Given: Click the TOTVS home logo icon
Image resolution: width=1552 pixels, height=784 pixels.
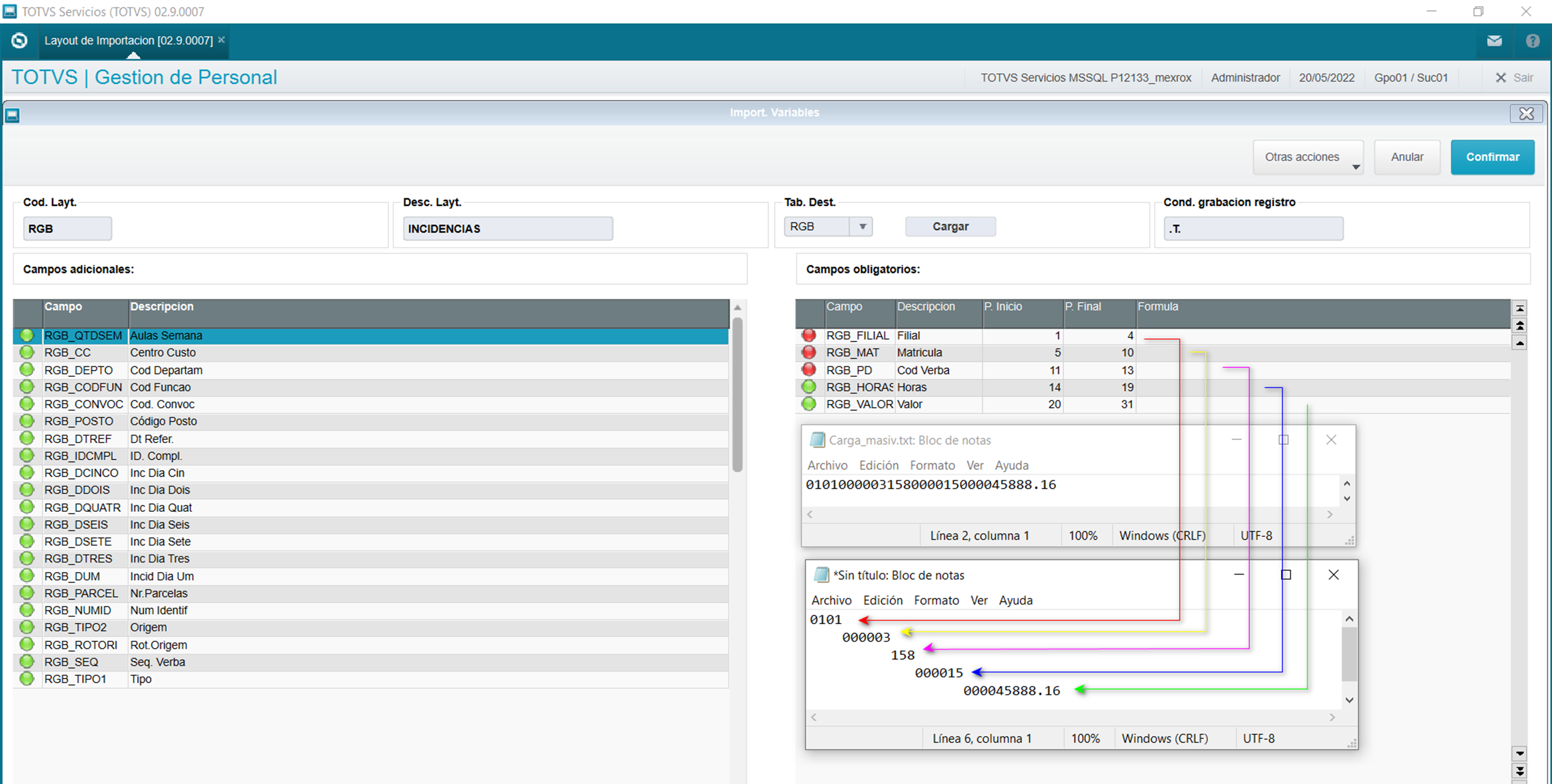Looking at the screenshot, I should 19,40.
